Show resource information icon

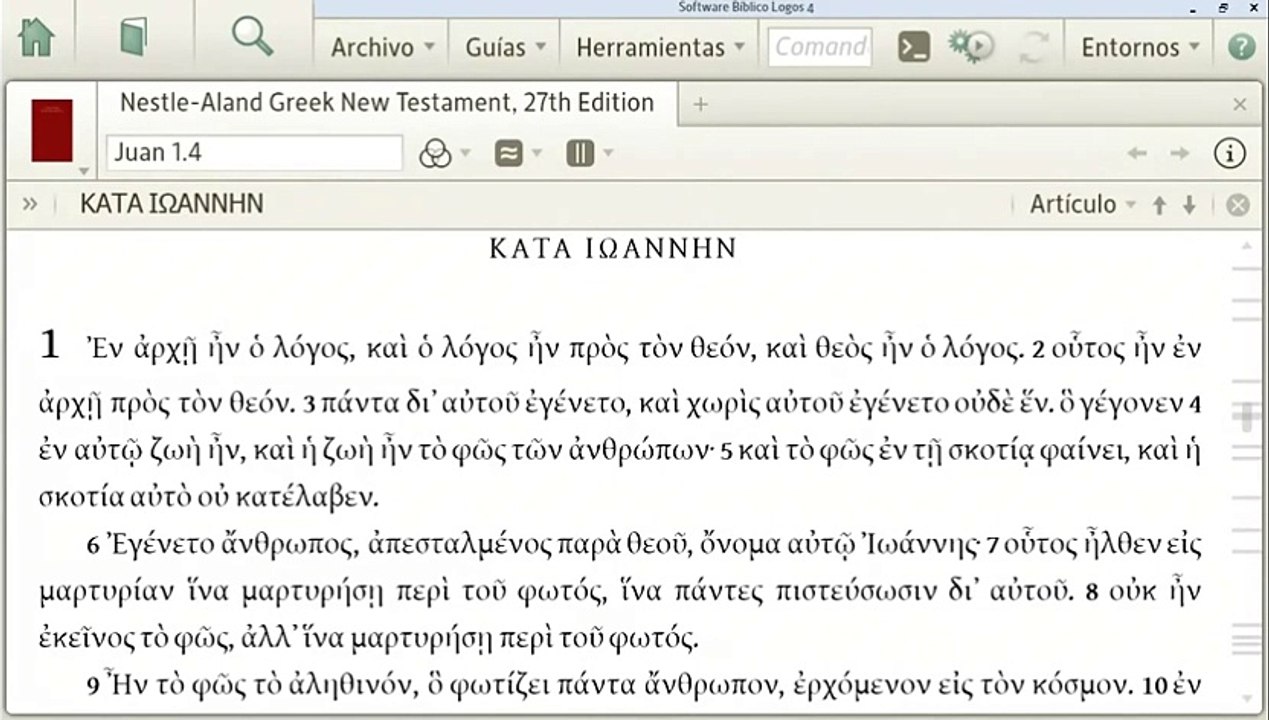[x=1229, y=153]
